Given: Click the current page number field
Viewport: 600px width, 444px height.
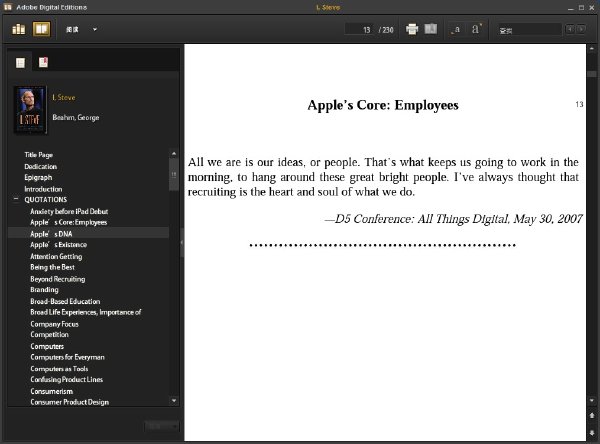Looking at the screenshot, I should pyautogui.click(x=359, y=29).
